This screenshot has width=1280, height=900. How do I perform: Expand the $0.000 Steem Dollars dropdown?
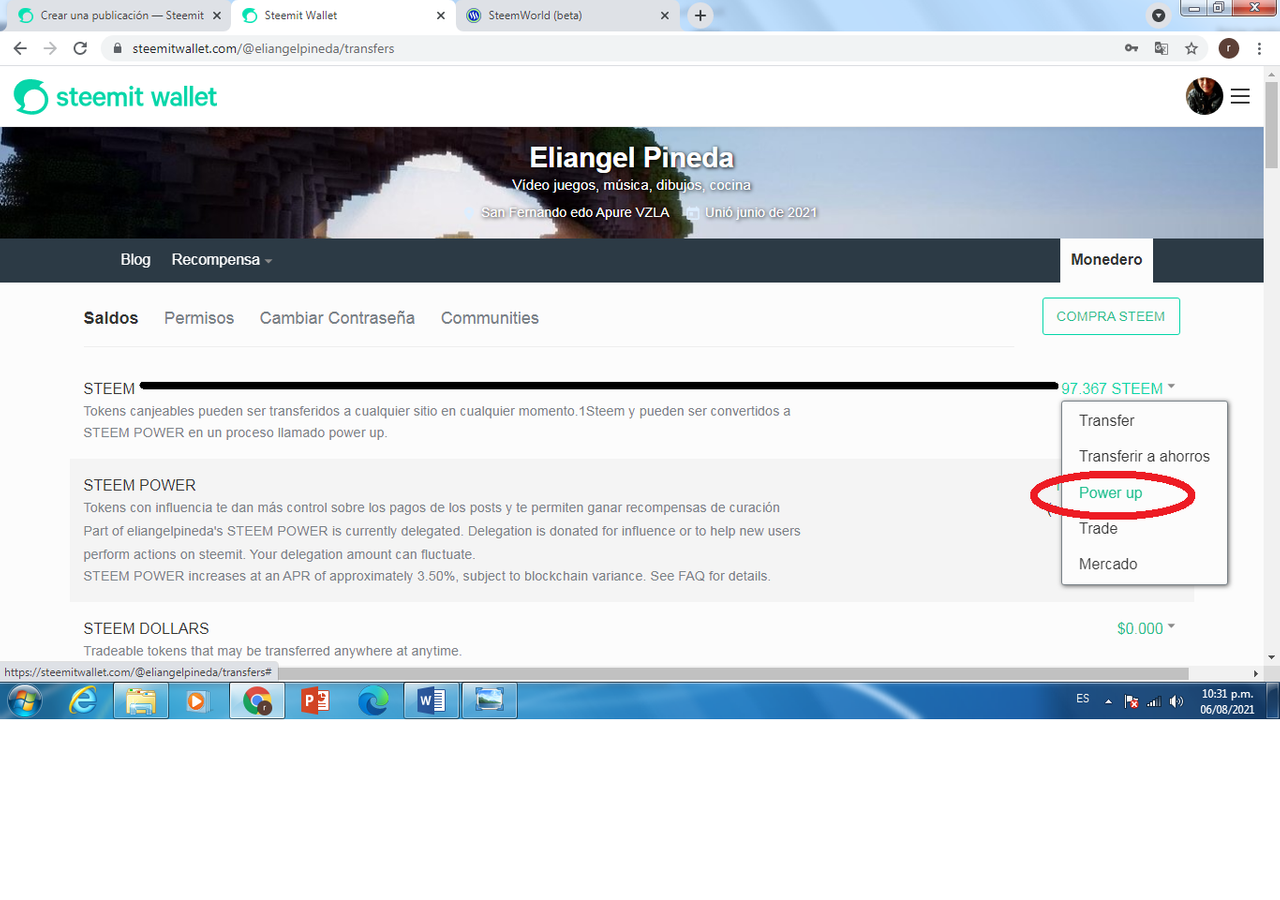click(x=1146, y=628)
